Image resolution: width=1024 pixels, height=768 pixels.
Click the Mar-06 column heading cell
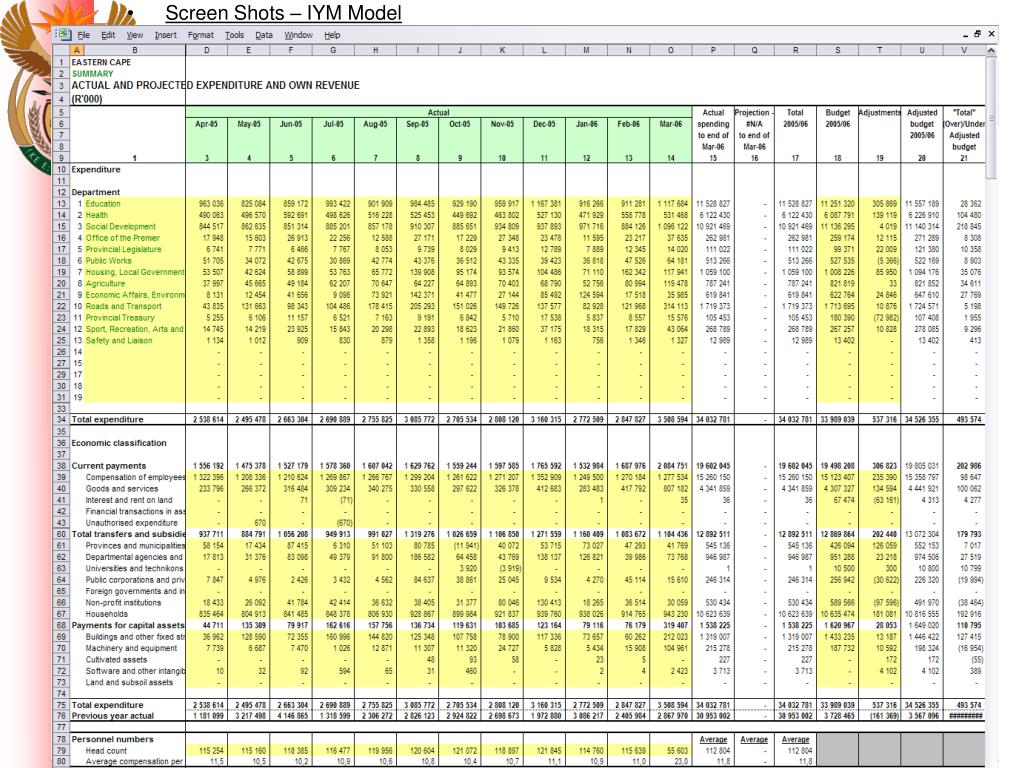pos(670,124)
